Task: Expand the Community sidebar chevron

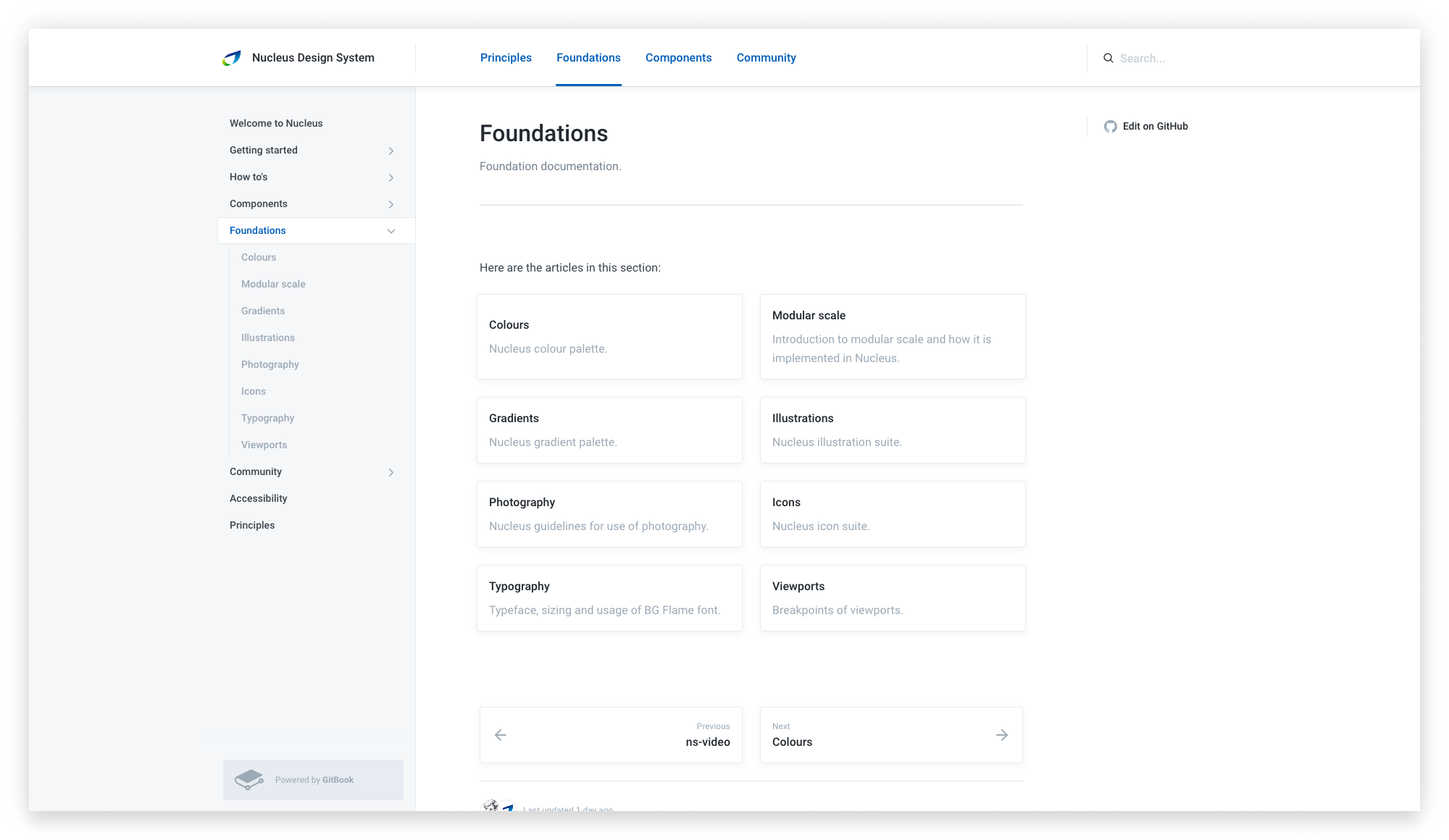Action: coord(391,472)
